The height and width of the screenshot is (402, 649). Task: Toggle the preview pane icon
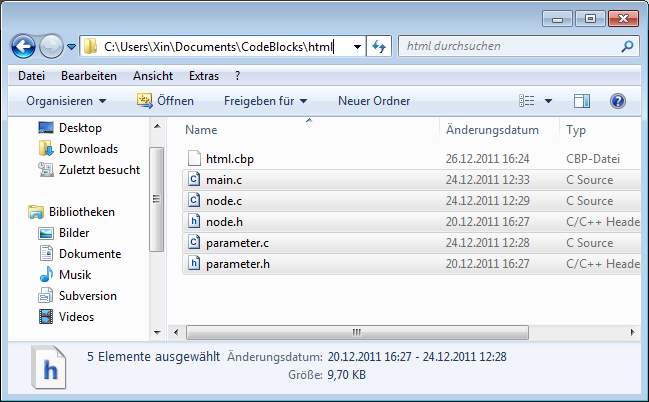coord(582,101)
